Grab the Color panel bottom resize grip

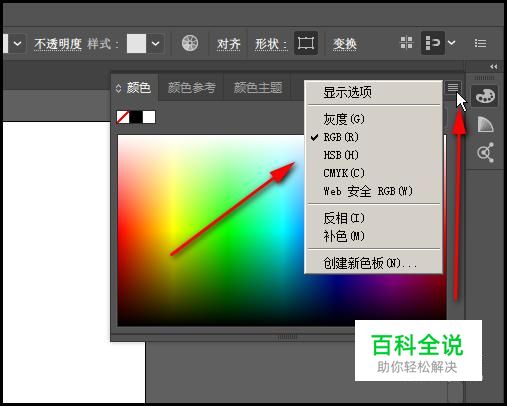pyautogui.click(x=287, y=337)
